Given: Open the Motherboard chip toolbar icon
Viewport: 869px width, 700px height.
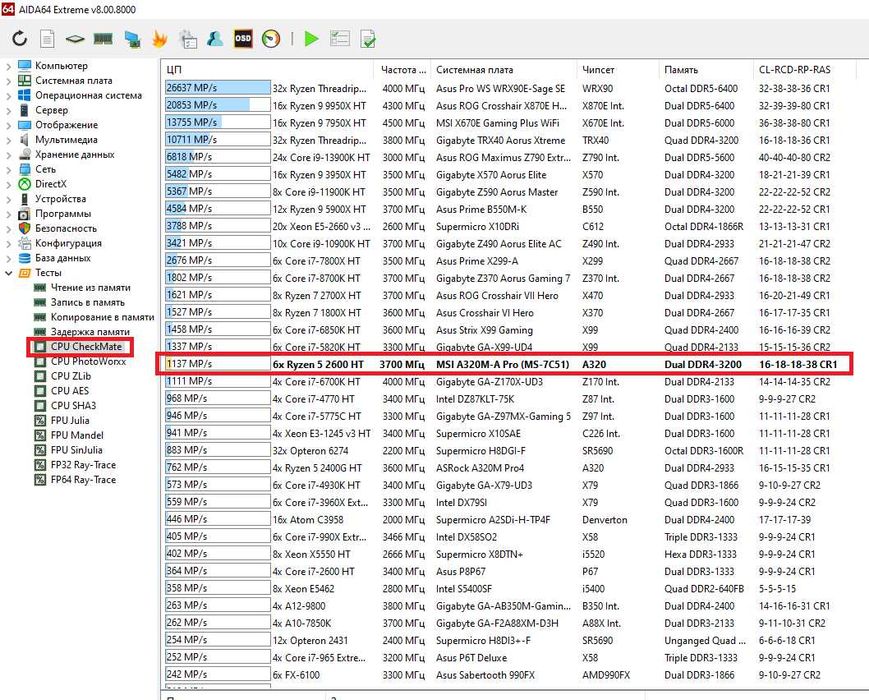Looking at the screenshot, I should tap(75, 39).
